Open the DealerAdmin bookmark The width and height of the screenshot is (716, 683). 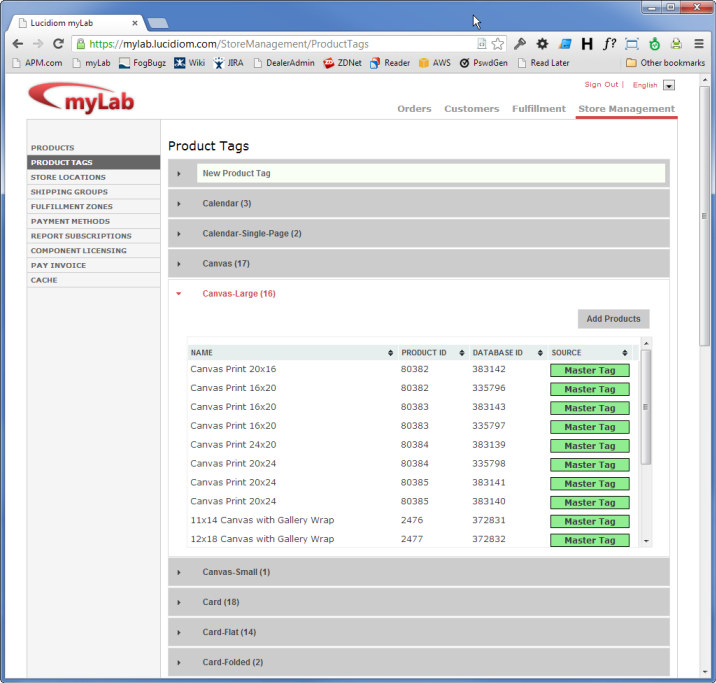point(284,63)
